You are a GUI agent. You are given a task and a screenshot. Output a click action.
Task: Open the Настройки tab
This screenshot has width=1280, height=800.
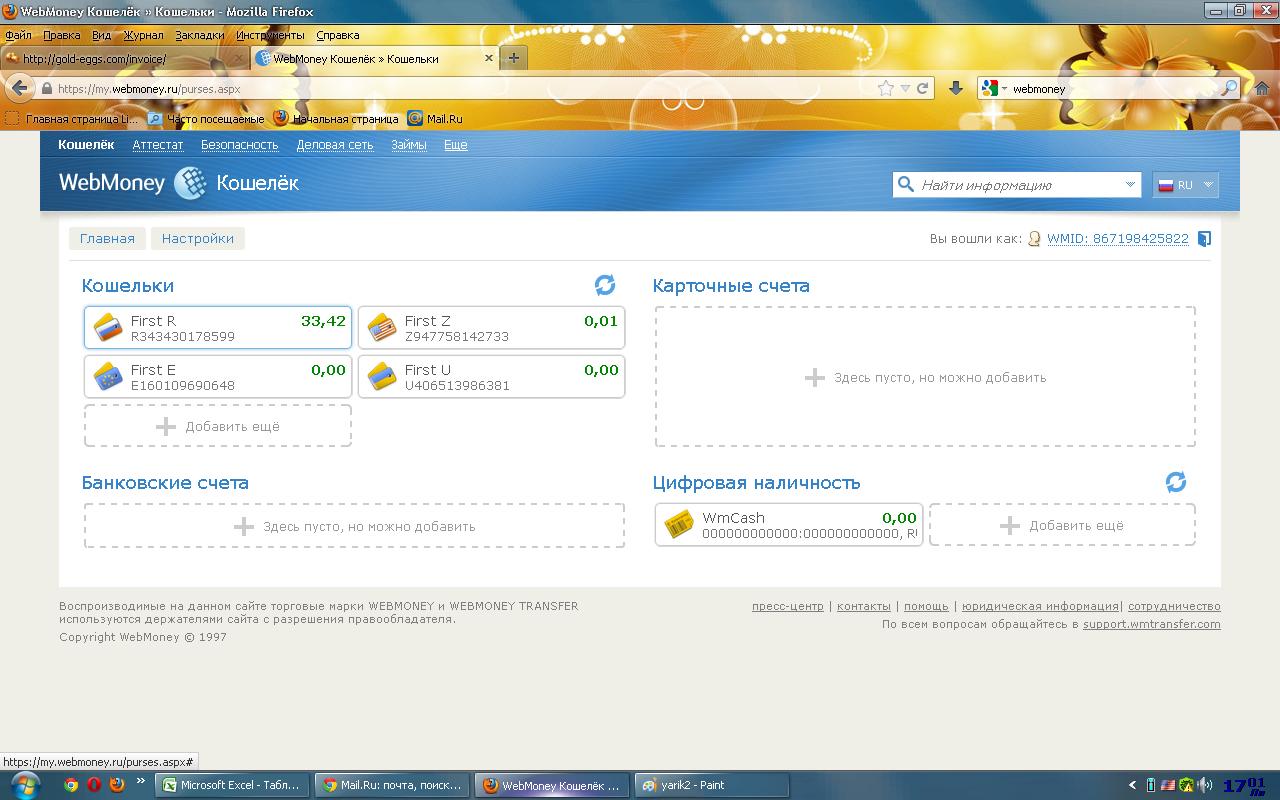198,238
